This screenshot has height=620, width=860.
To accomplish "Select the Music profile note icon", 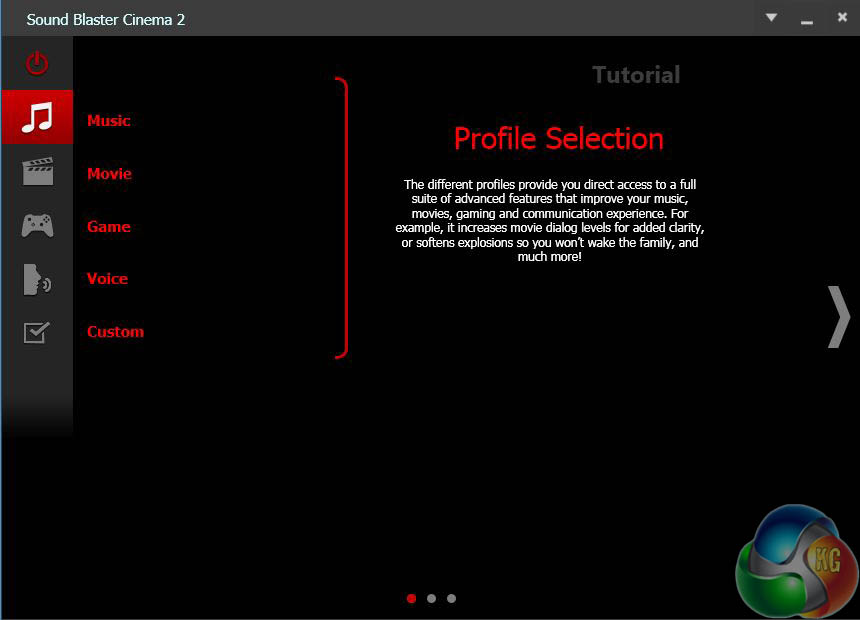I will pos(37,117).
